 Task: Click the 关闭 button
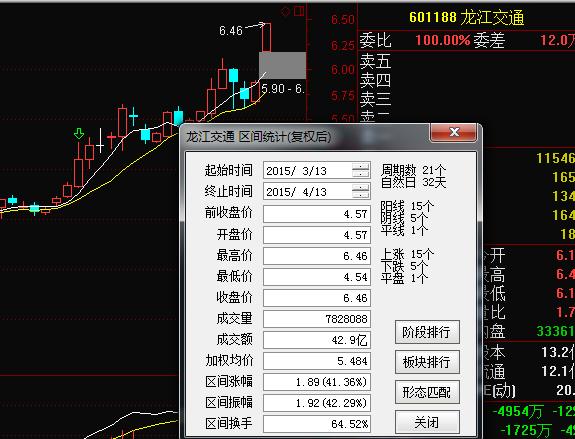(427, 422)
